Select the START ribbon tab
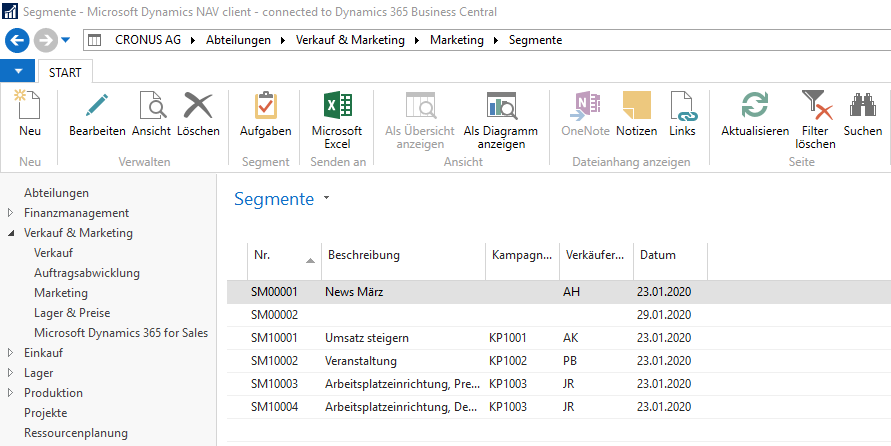This screenshot has width=891, height=446. pyautogui.click(x=65, y=72)
